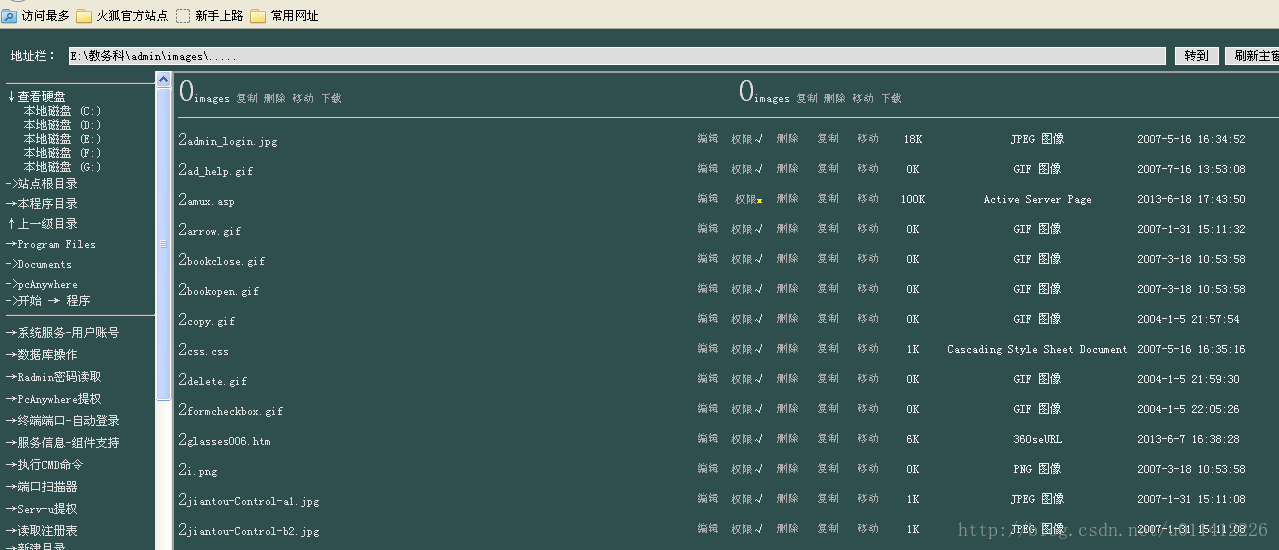Click the 转到 button

click(1197, 56)
